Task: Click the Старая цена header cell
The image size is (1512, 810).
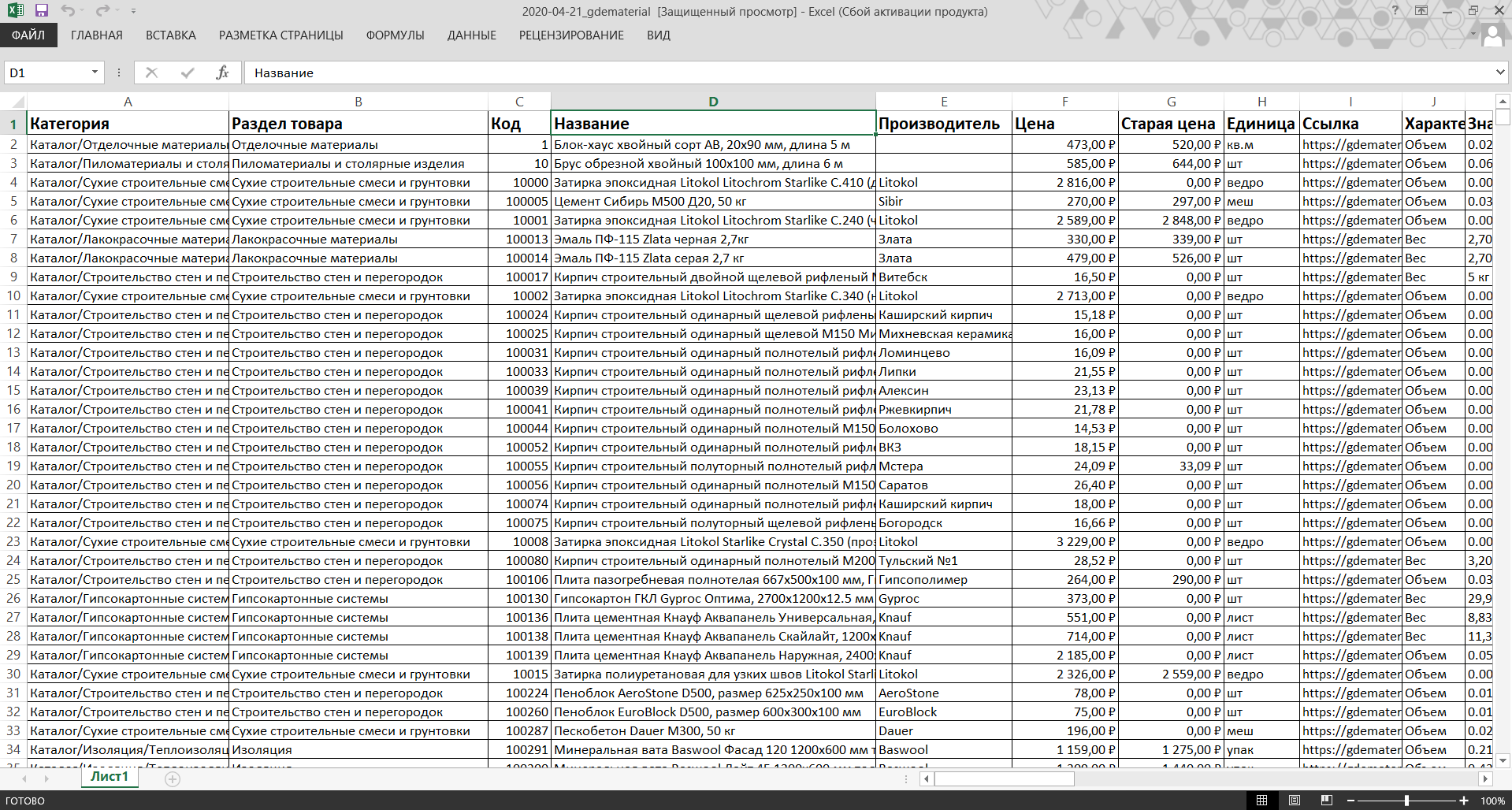Action: click(x=1172, y=123)
